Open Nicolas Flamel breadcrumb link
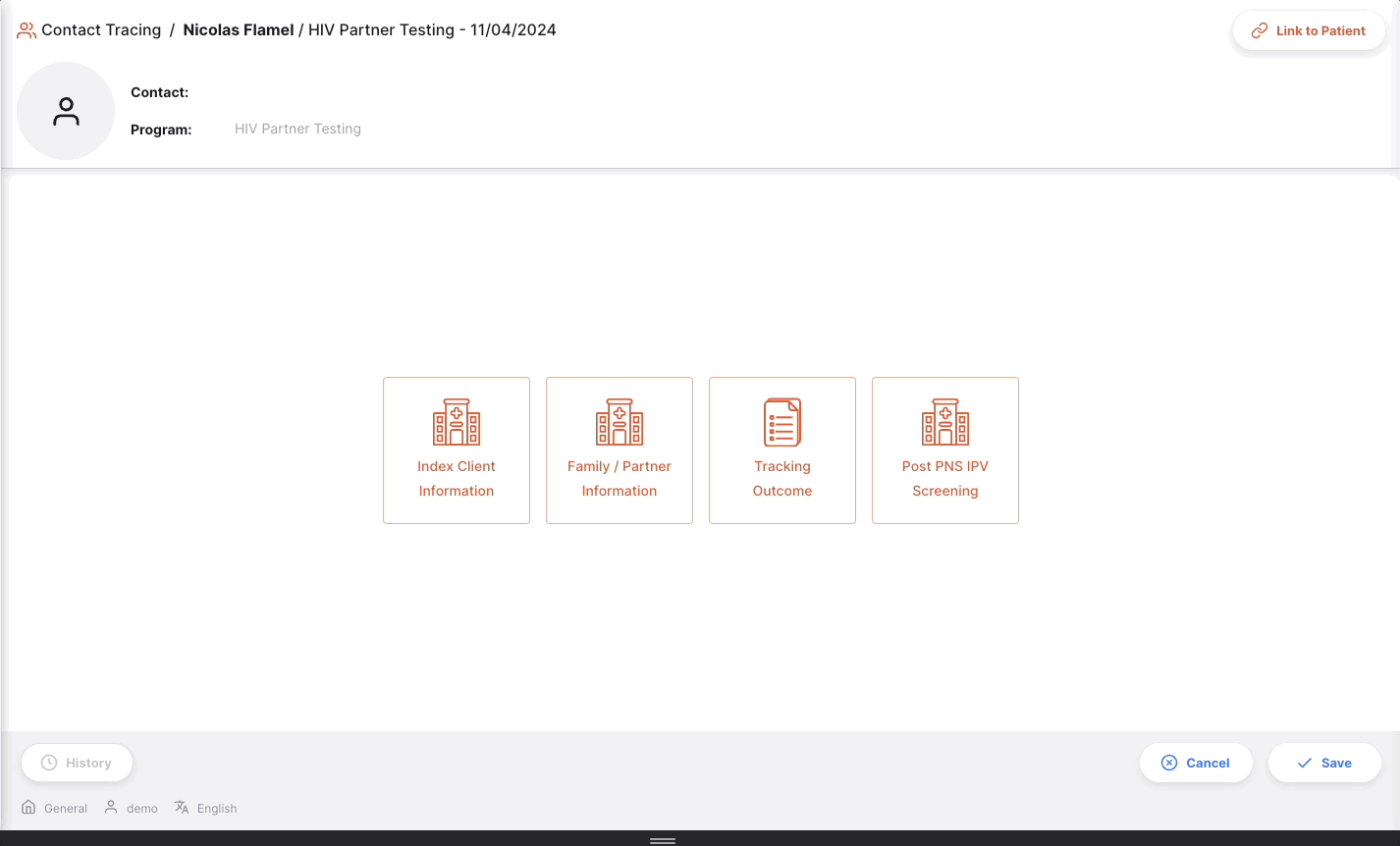This screenshot has height=846, width=1400. click(x=239, y=30)
